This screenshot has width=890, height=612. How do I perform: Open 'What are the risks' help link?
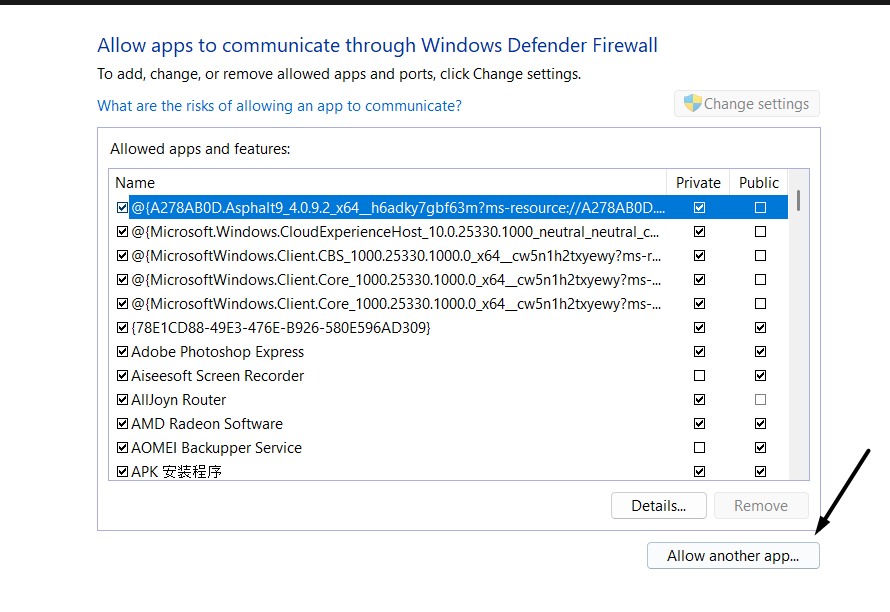279,106
